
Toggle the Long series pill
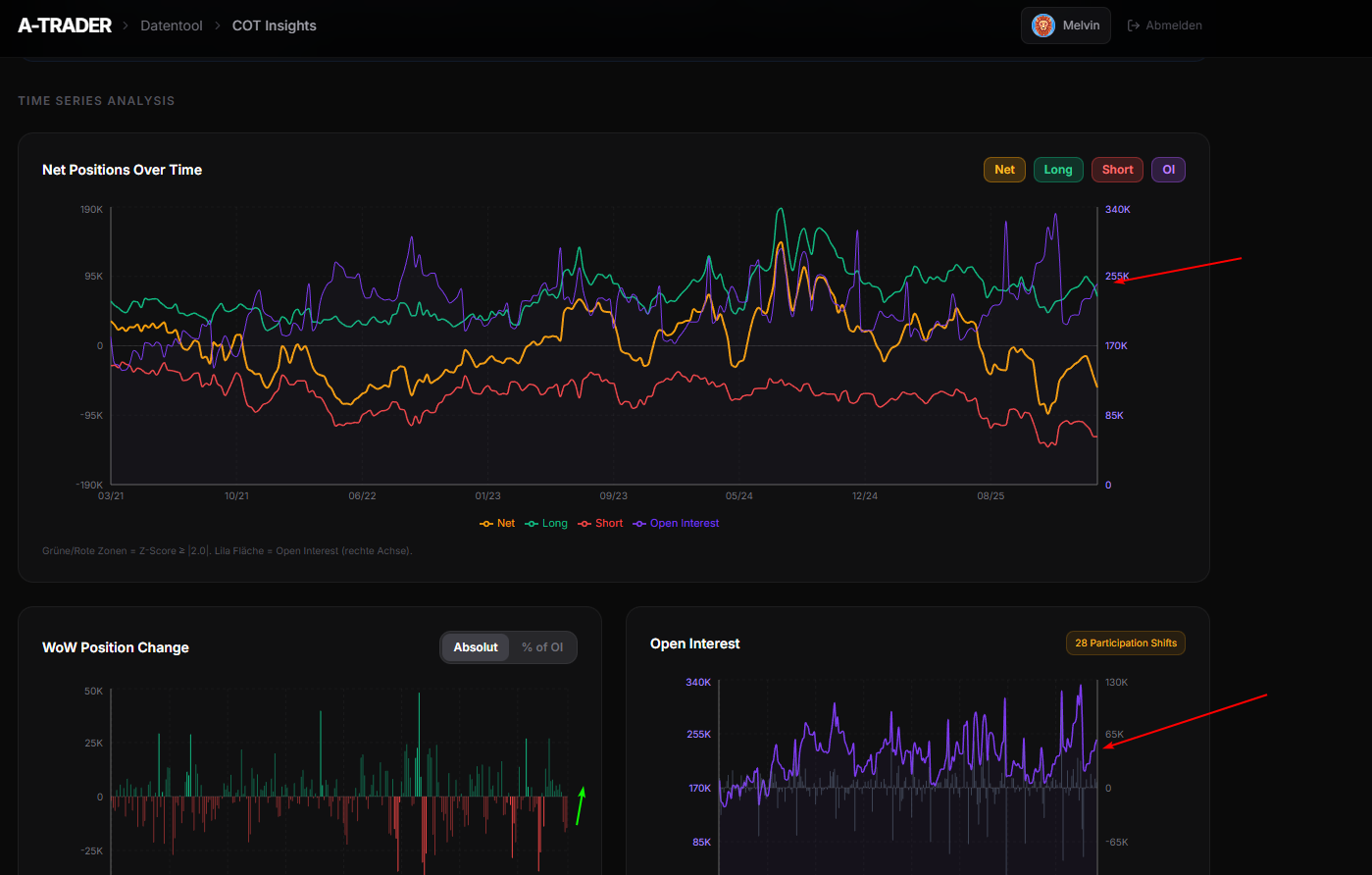click(1058, 169)
